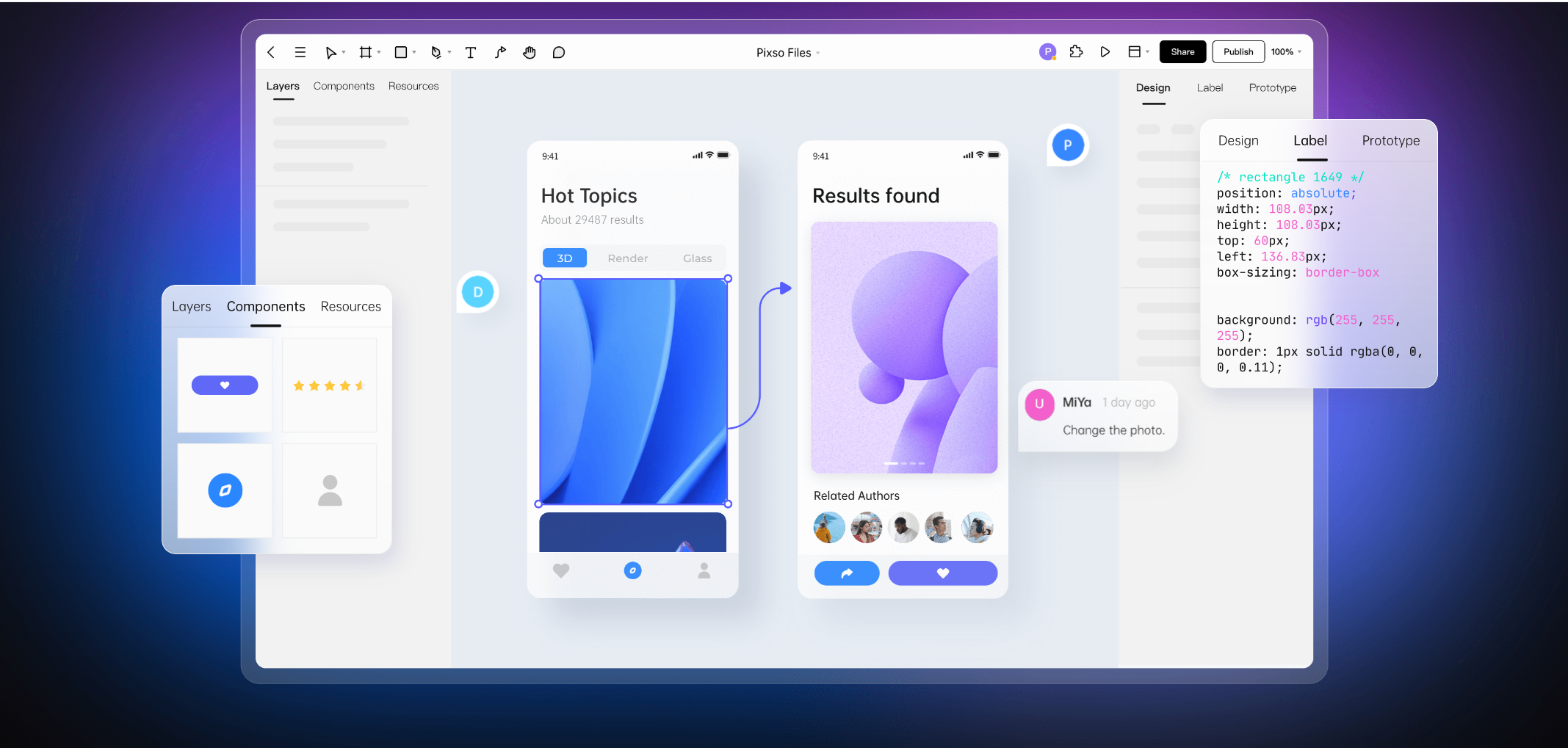Switch filter to Glass

[x=697, y=258]
